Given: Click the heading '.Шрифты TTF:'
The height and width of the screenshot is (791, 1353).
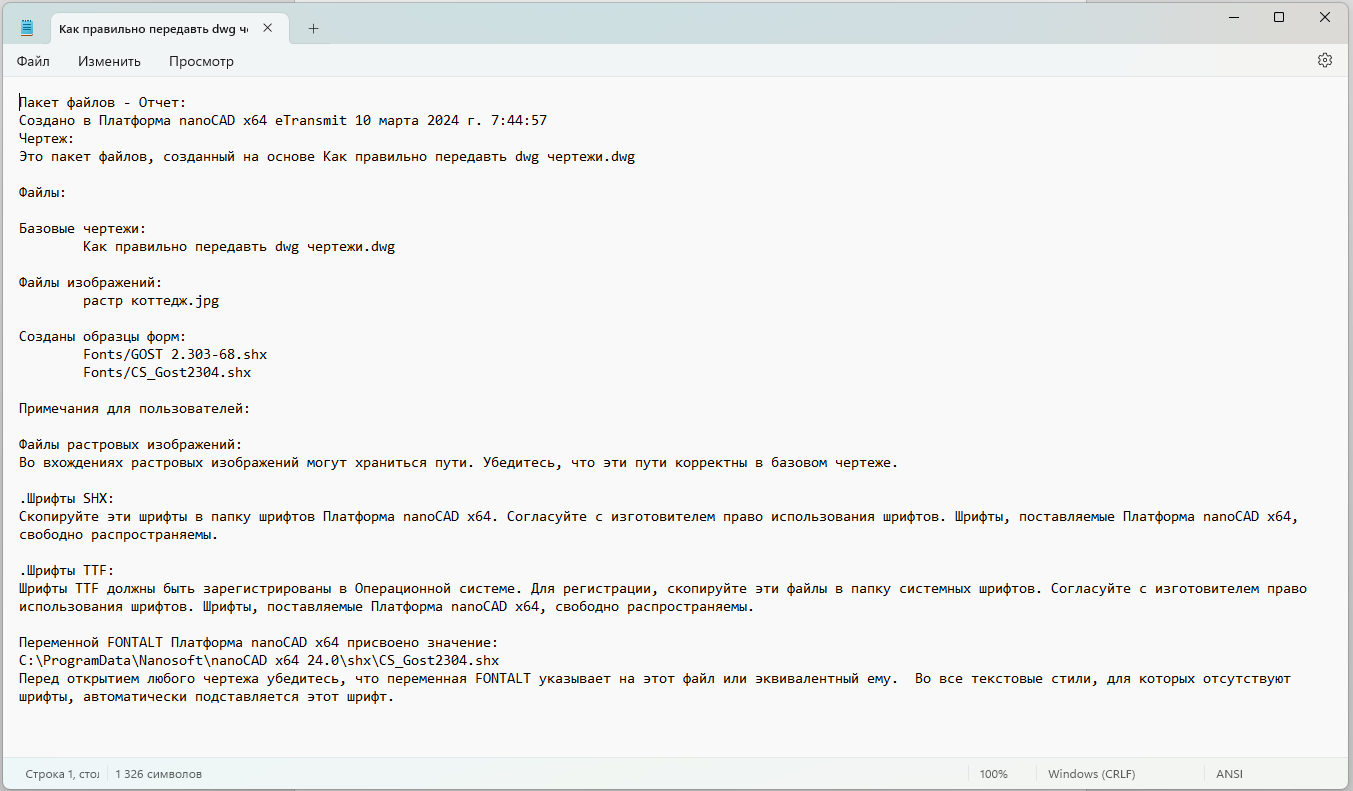Looking at the screenshot, I should tap(67, 571).
